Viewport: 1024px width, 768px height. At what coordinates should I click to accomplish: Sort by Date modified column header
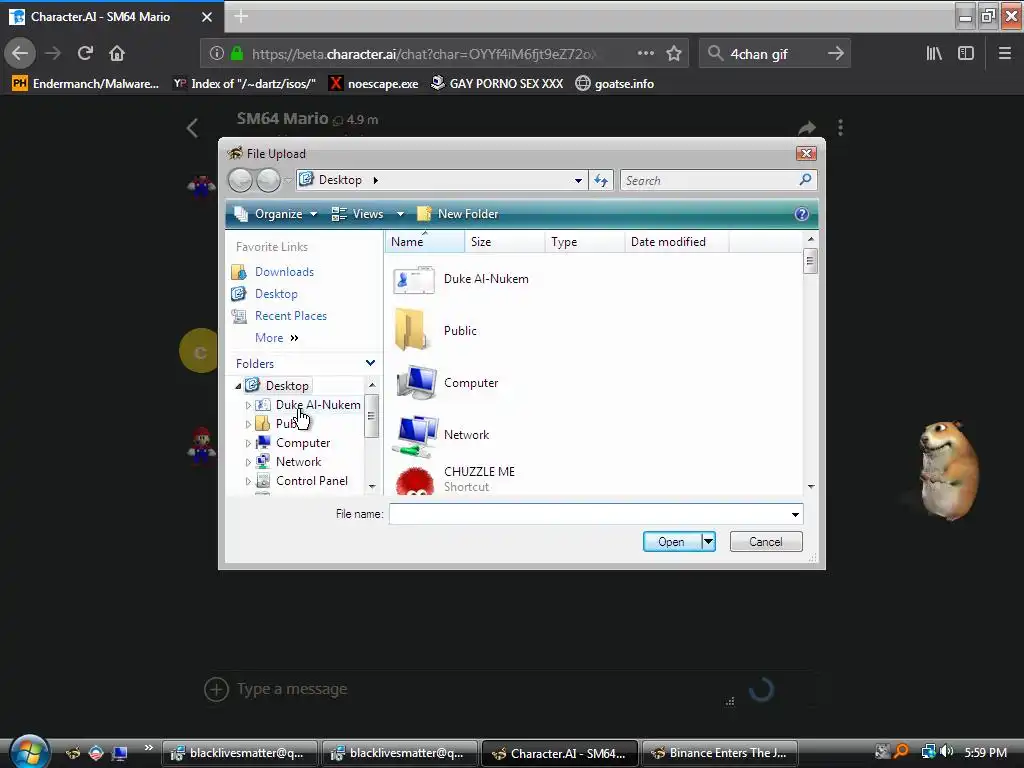pos(677,242)
